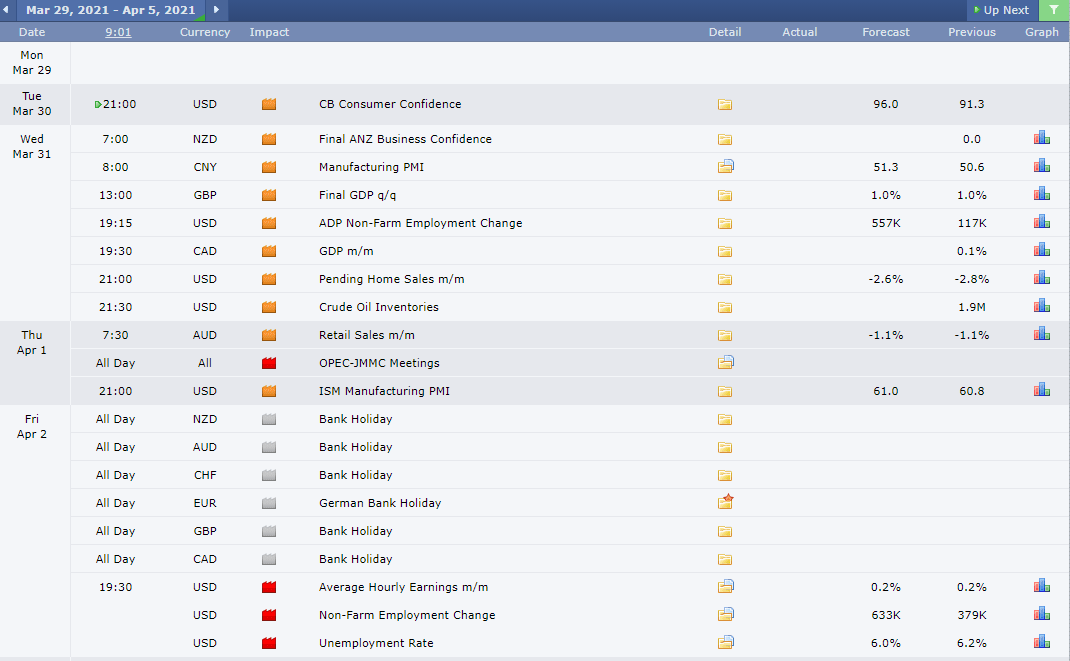The height and width of the screenshot is (661, 1070).
Task: Show graph for Non-Farm Employment Change
Action: coord(1041,613)
